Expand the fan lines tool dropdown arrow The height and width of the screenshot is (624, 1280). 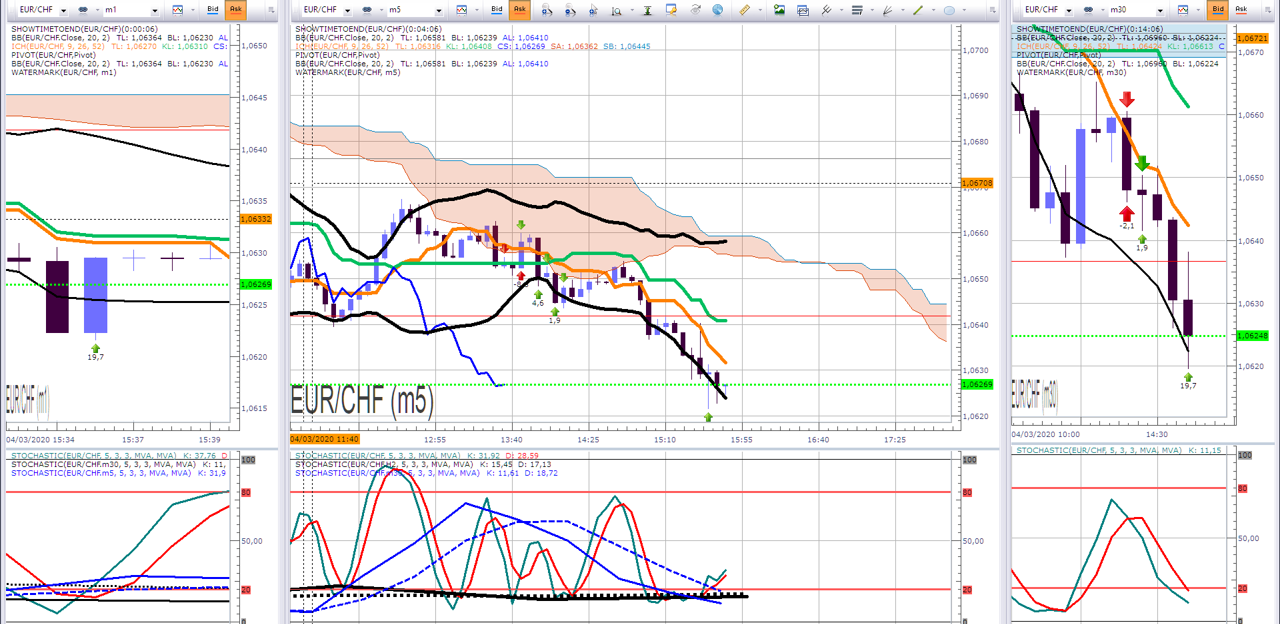(x=902, y=9)
